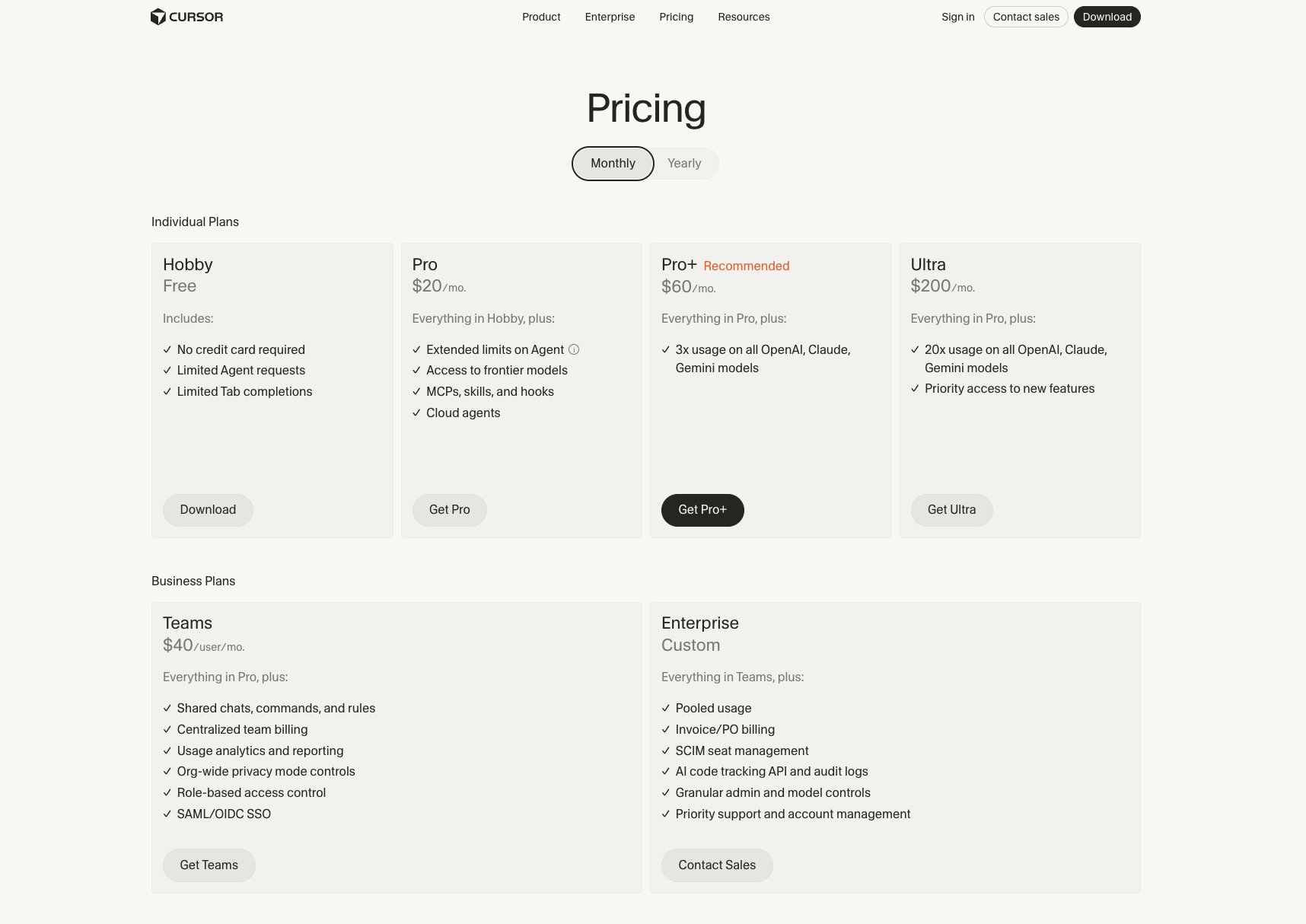The width and height of the screenshot is (1306, 924).
Task: Click the checkmark next to No credit card required
Action: (167, 349)
